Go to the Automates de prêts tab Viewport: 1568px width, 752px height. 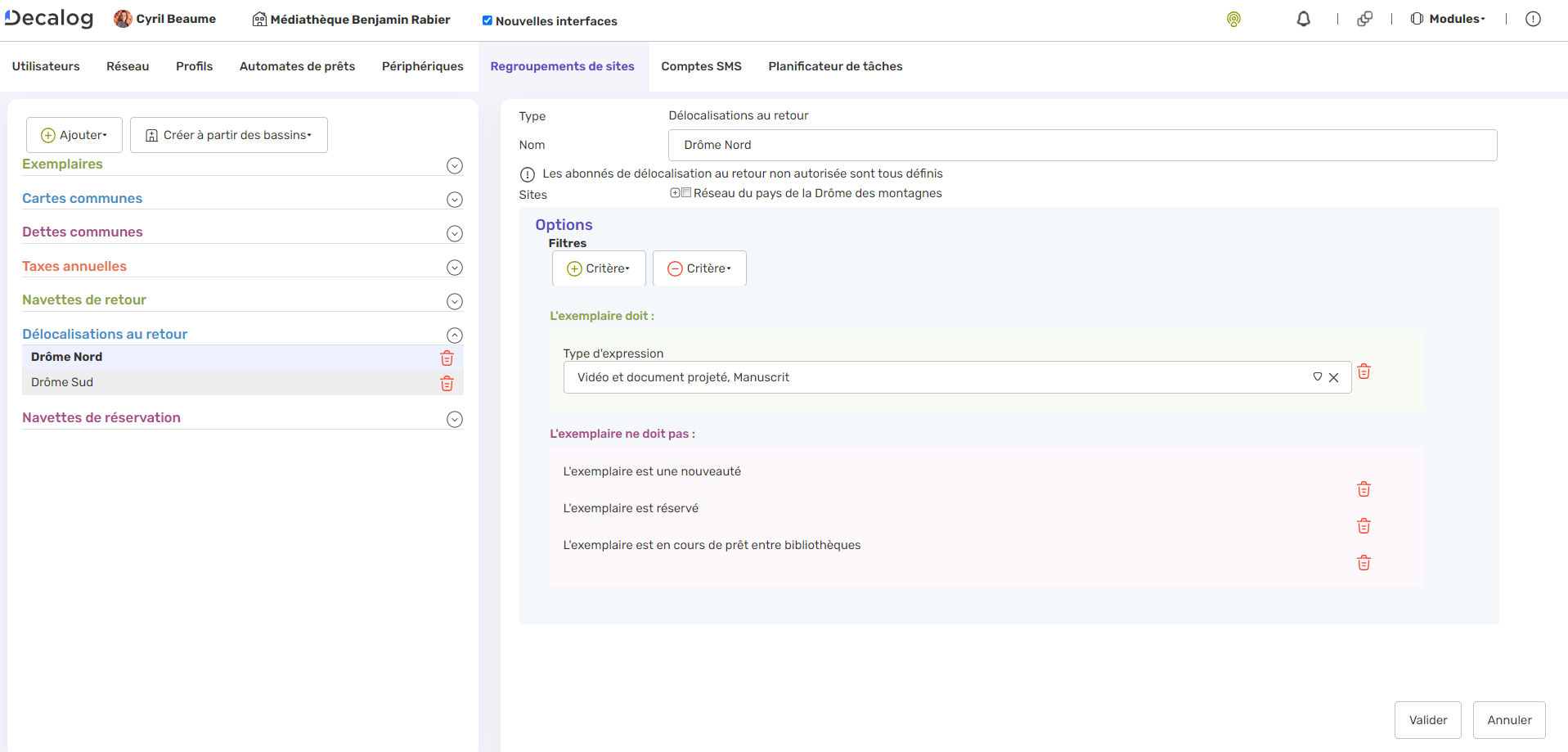click(x=297, y=66)
